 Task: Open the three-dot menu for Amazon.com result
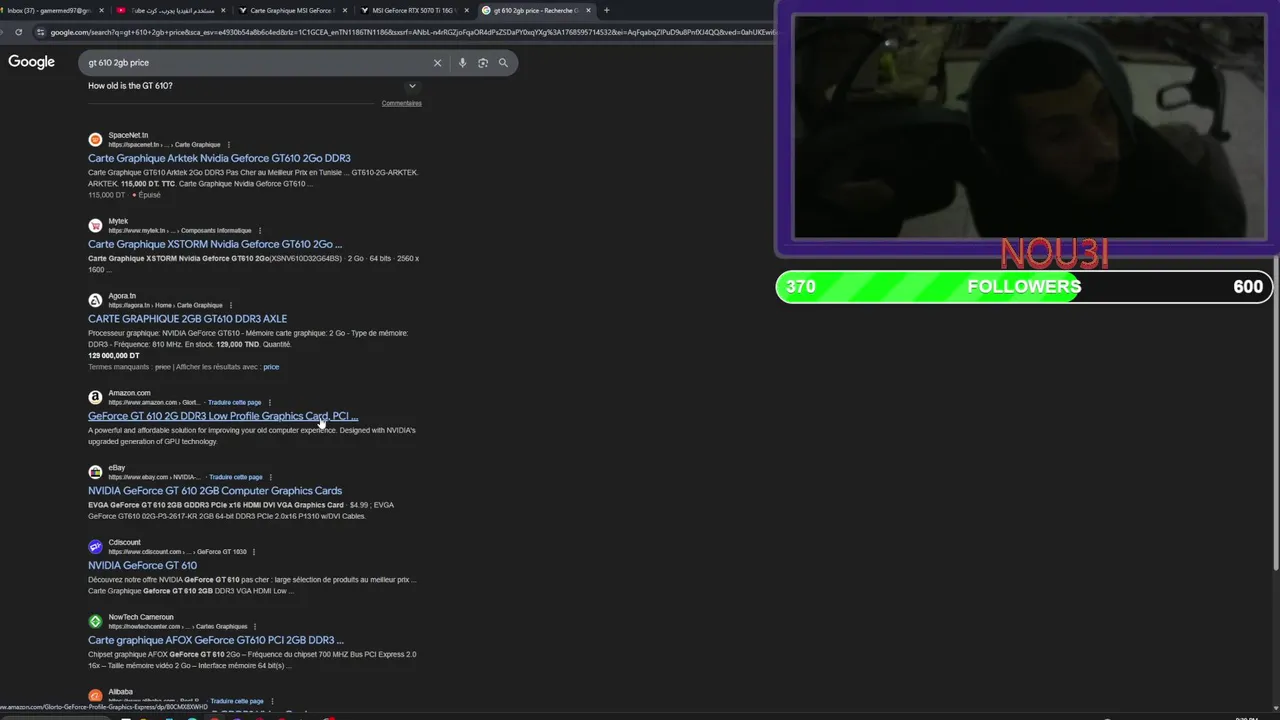(269, 402)
